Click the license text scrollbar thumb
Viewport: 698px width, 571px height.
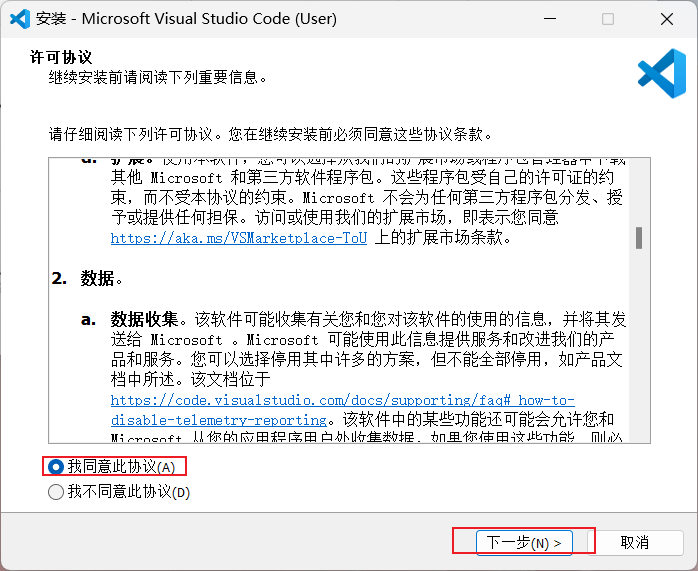tap(639, 238)
